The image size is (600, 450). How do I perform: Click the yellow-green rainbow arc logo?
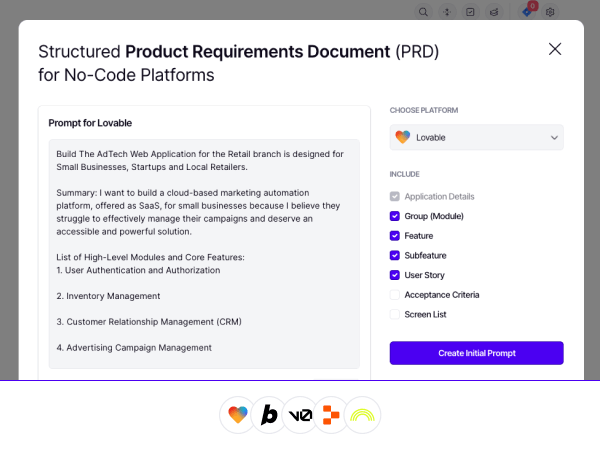362,415
